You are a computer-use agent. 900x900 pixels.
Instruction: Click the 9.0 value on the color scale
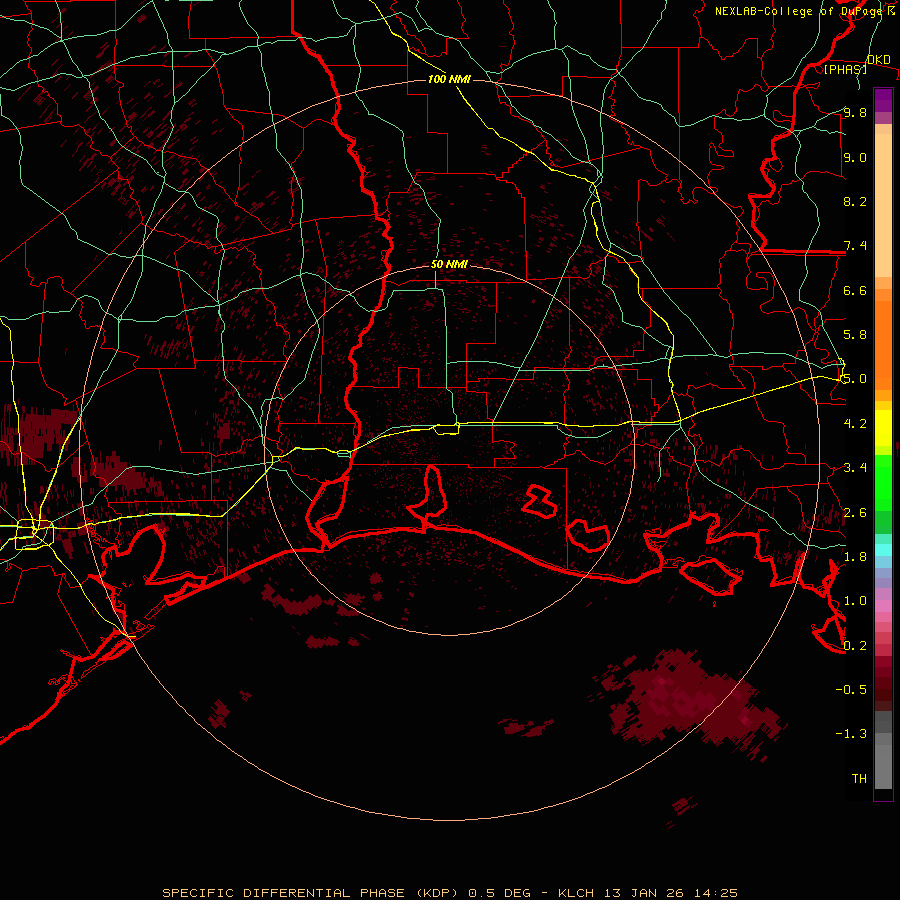pos(855,157)
